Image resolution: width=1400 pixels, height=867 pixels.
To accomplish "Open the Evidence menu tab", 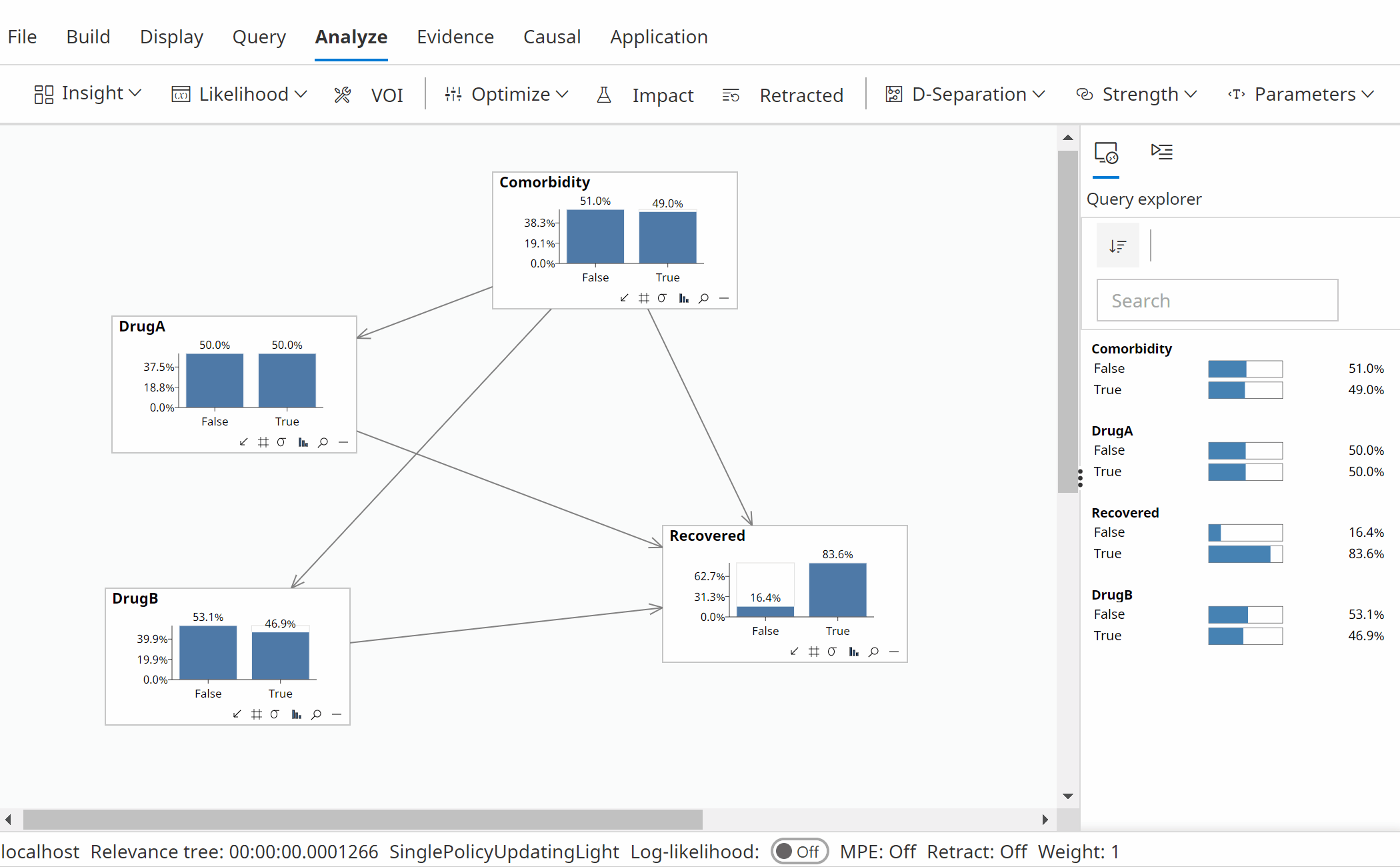I will click(x=455, y=36).
